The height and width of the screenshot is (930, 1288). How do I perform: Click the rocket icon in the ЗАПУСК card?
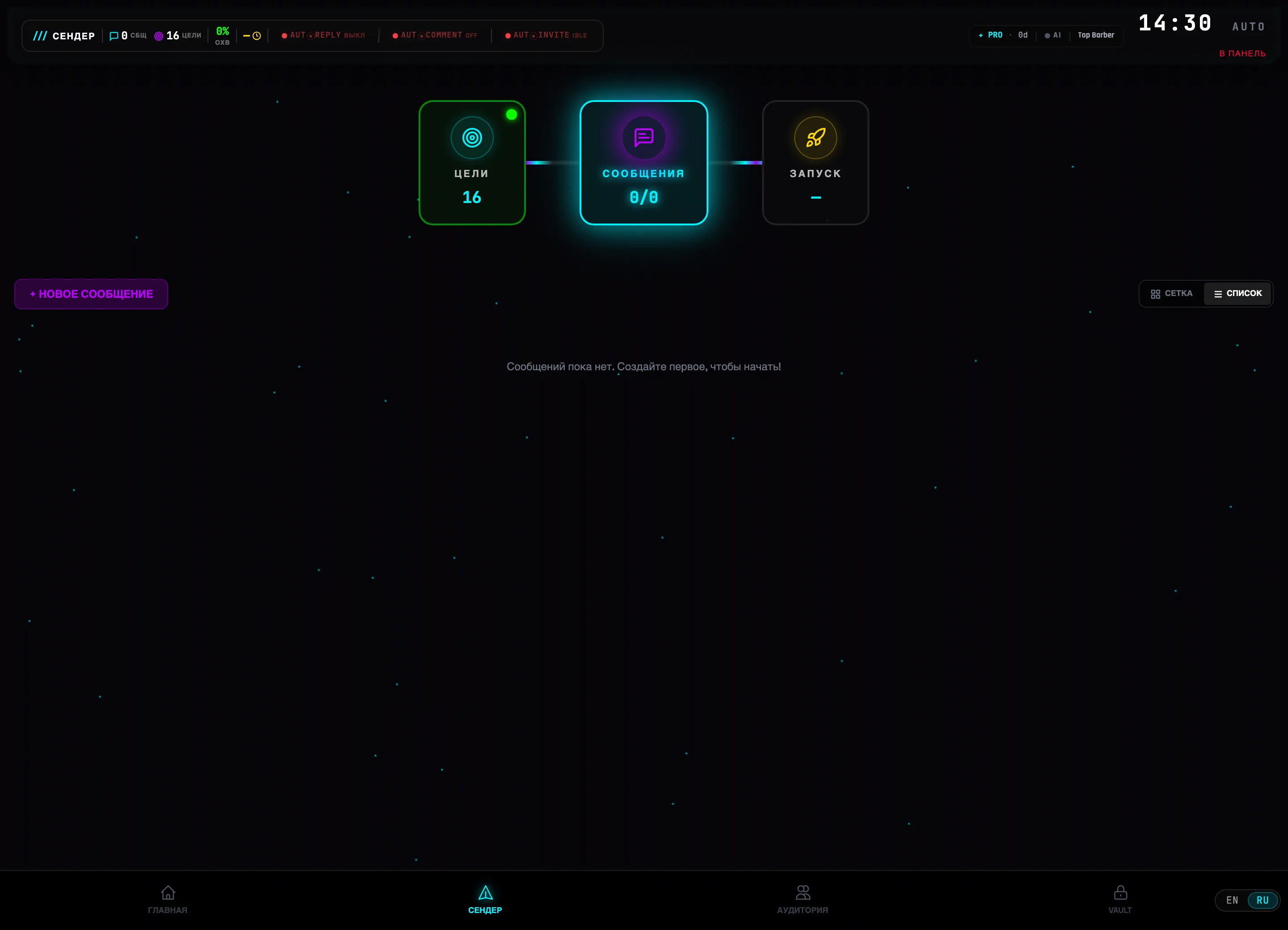815,137
